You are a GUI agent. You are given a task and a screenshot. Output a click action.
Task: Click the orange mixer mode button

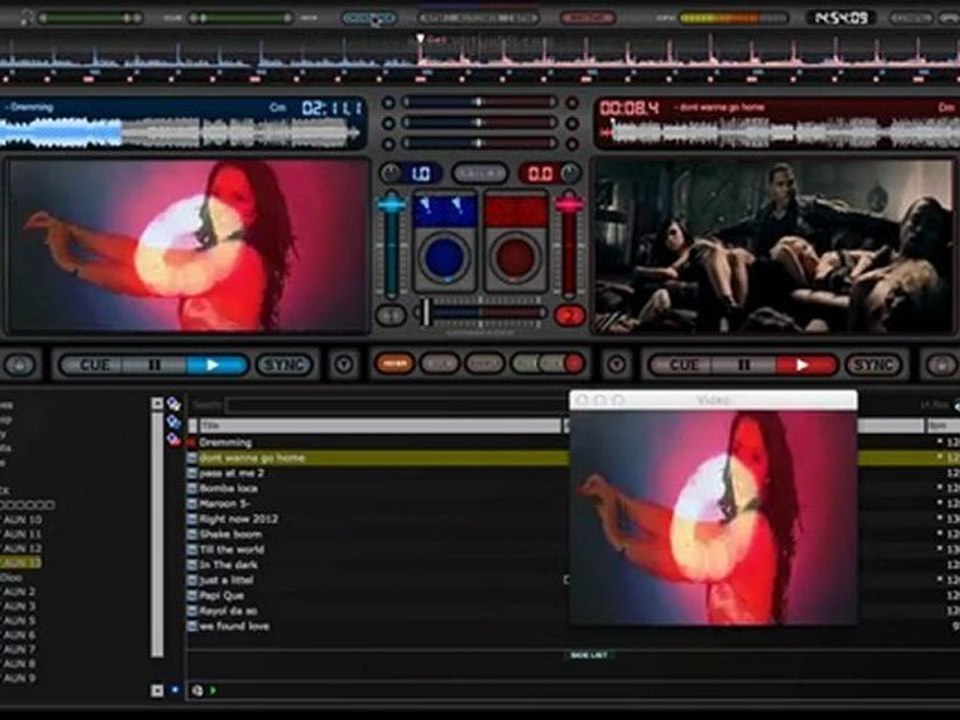(394, 364)
